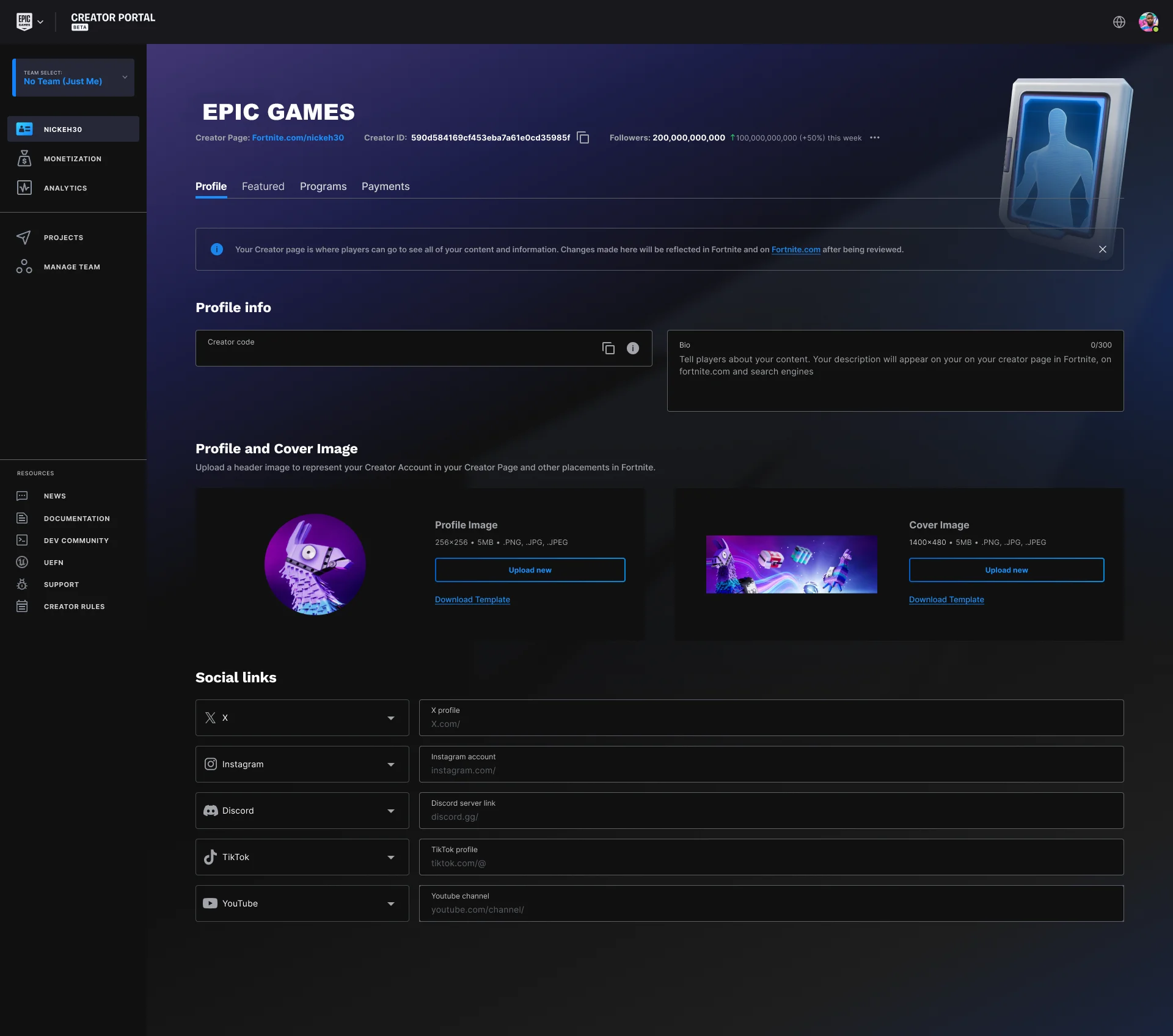Screen dimensions: 1173x1036
Task: Click the Creator Rules list icon
Action: (22, 606)
